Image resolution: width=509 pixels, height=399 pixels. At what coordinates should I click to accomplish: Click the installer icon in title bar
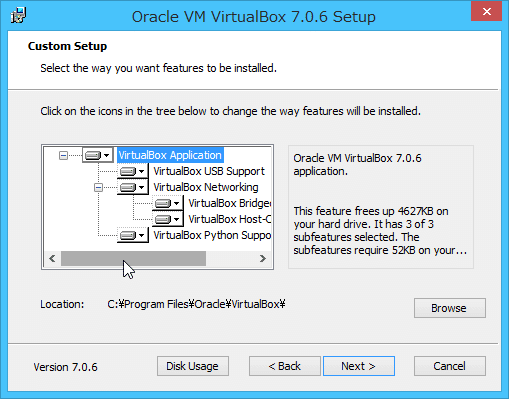point(18,15)
